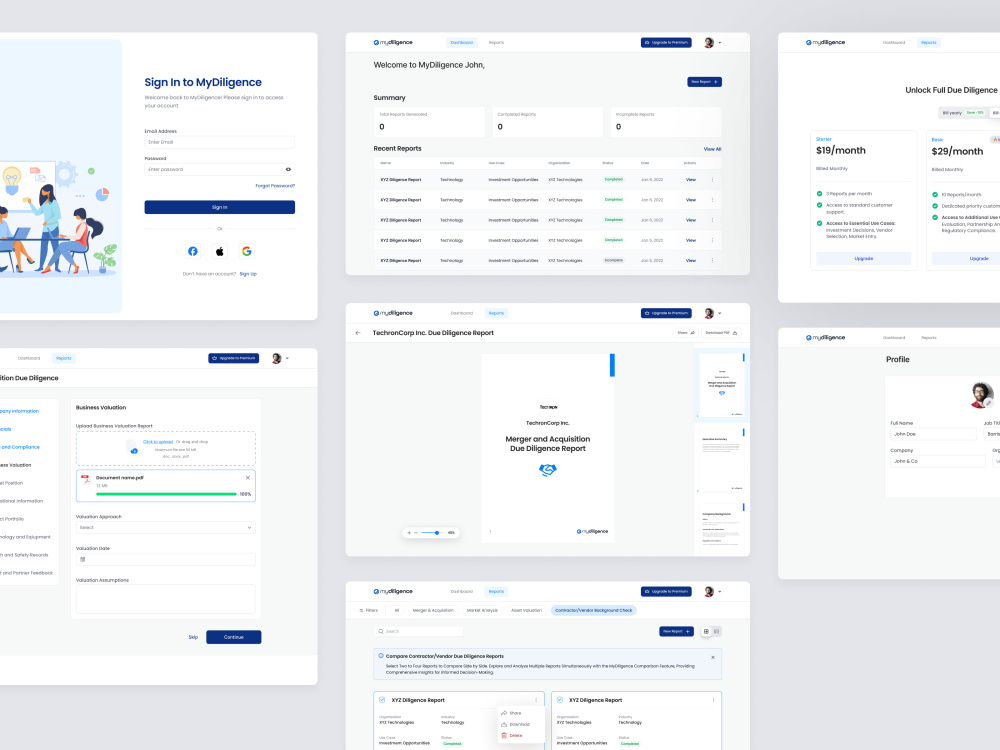Click the Search field on reports list
This screenshot has height=750, width=1000.
click(418, 631)
